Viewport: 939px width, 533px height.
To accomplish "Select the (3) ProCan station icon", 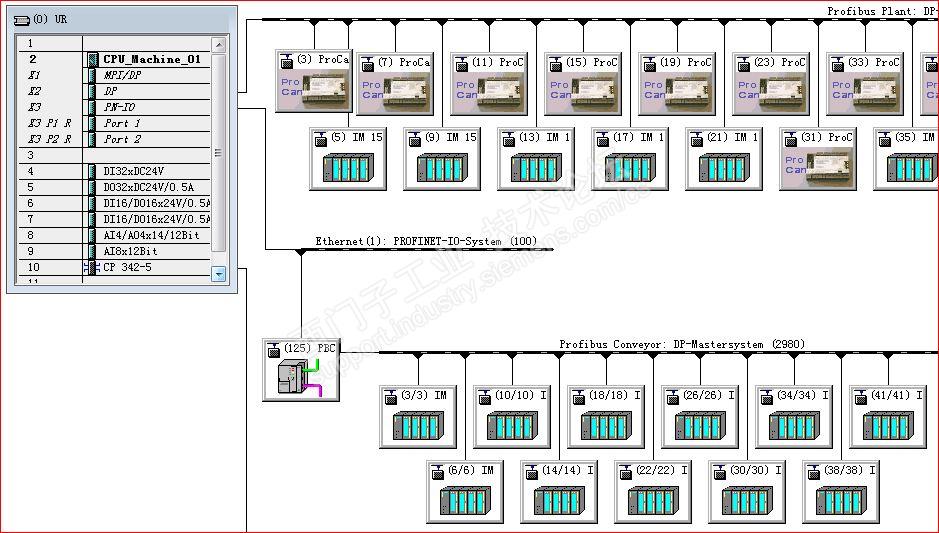I will pos(314,81).
